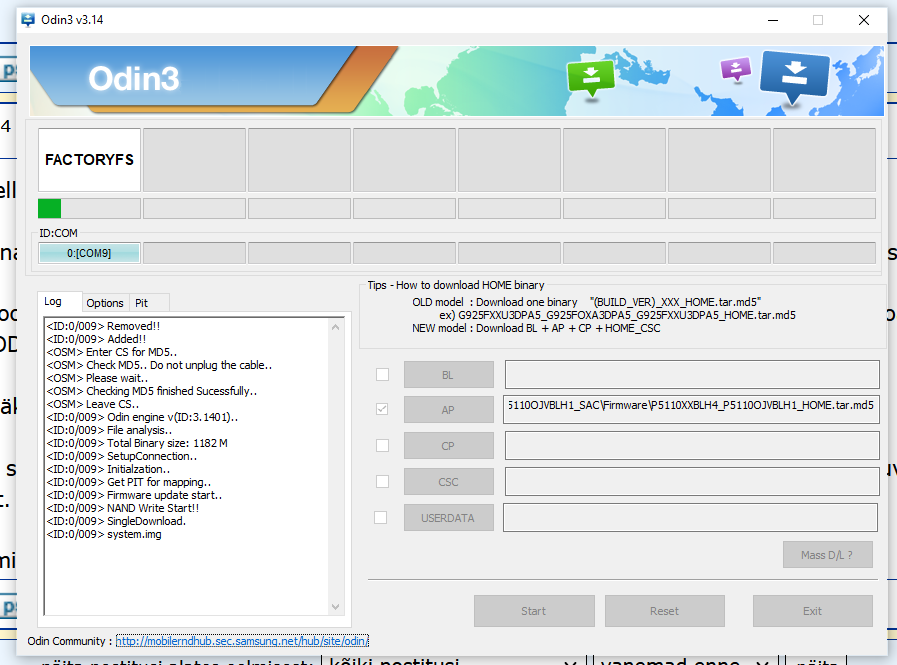897x665 pixels.
Task: Click the BL file path field
Action: (x=692, y=374)
